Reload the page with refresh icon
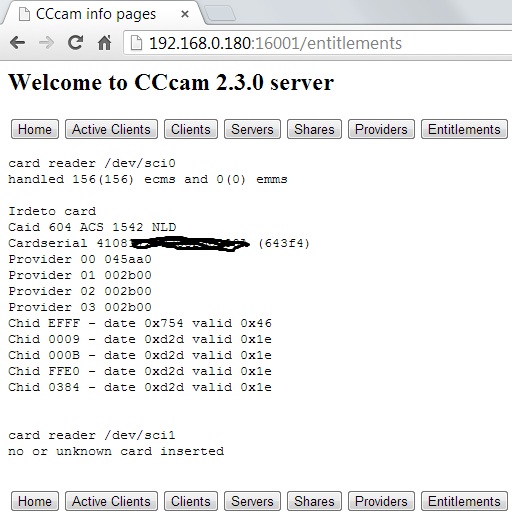The width and height of the screenshot is (512, 515). [75, 43]
